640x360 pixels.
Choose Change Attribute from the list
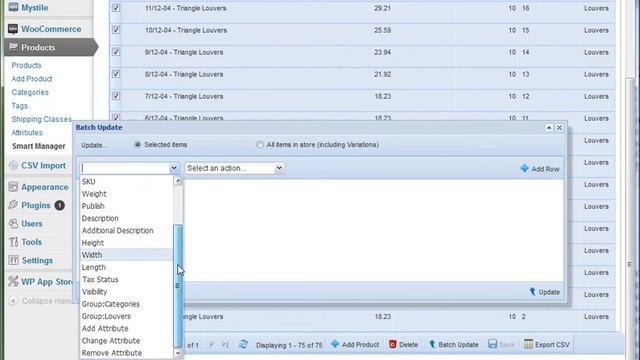pyautogui.click(x=126, y=341)
